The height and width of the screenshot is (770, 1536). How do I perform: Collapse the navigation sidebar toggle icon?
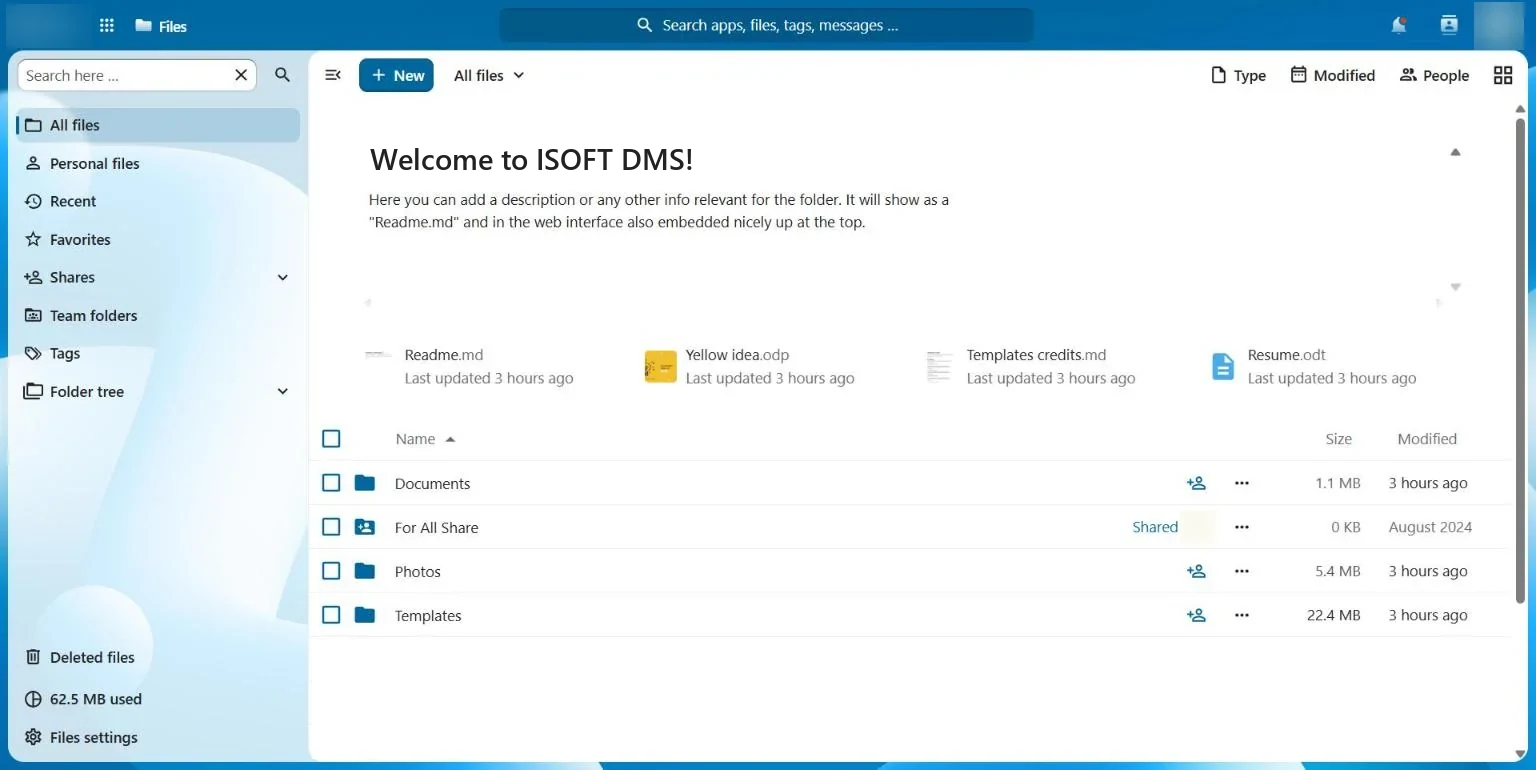[x=333, y=75]
